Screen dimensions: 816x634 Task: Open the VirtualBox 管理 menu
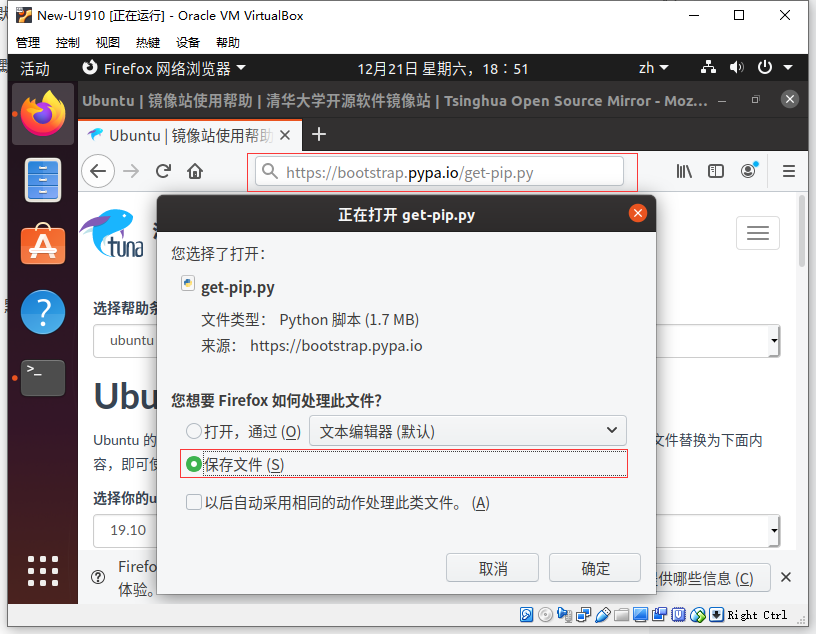click(28, 42)
